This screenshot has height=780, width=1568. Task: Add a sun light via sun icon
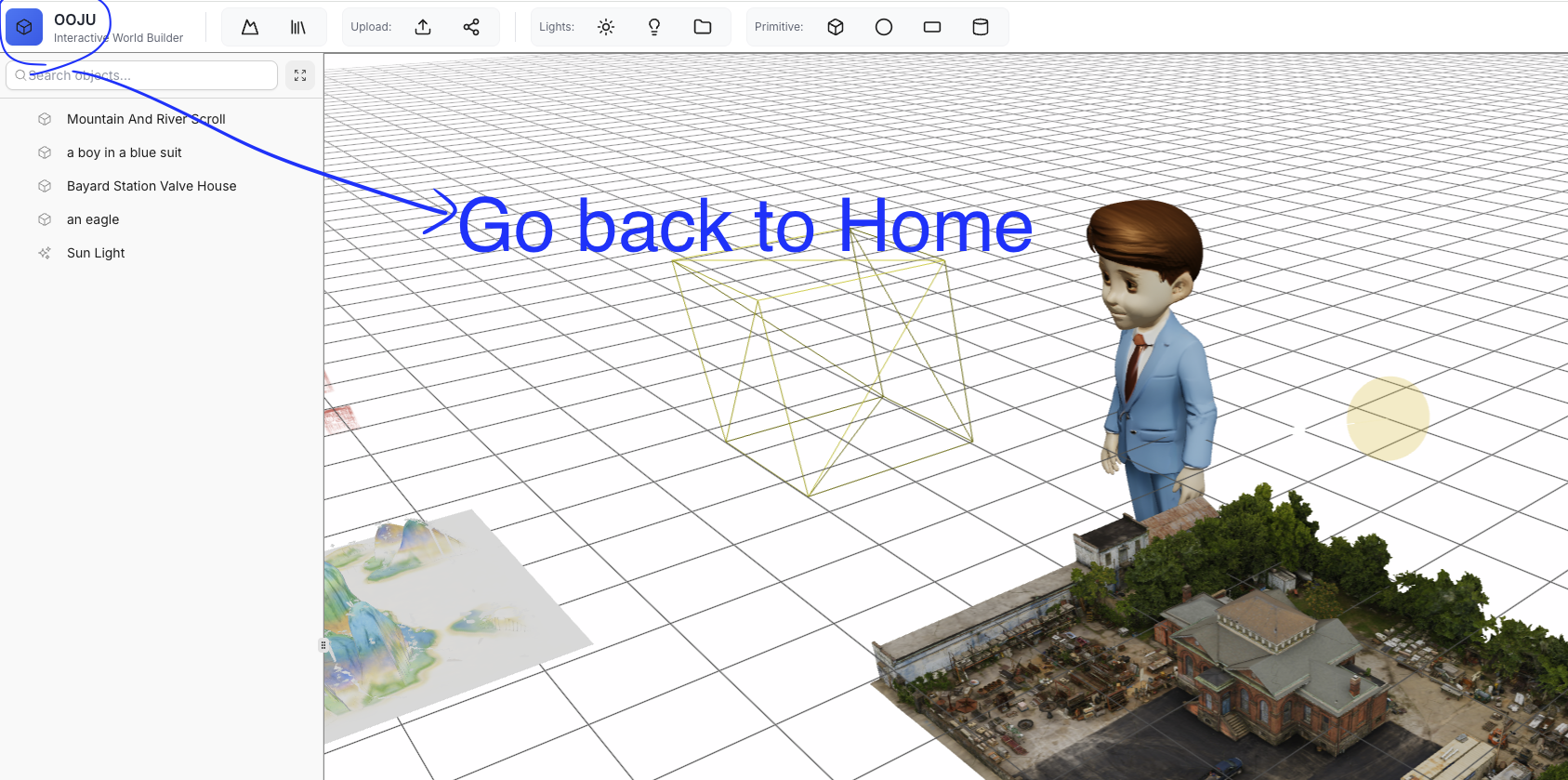[606, 27]
